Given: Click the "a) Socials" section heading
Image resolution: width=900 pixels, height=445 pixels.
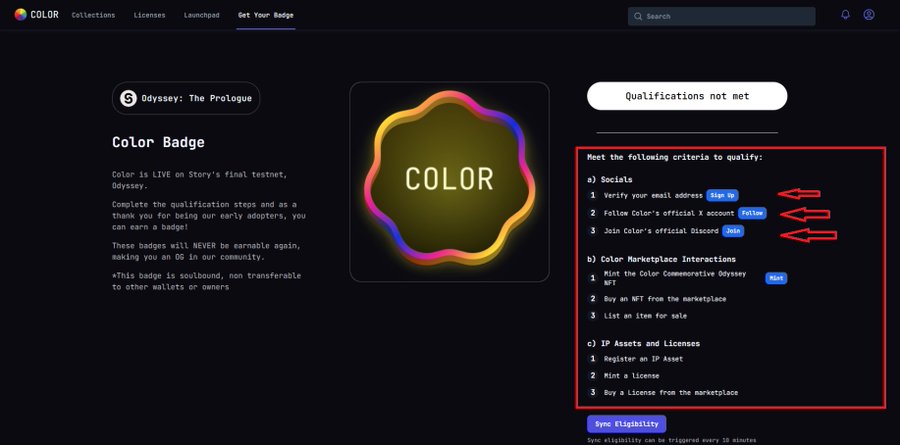Looking at the screenshot, I should pos(610,180).
